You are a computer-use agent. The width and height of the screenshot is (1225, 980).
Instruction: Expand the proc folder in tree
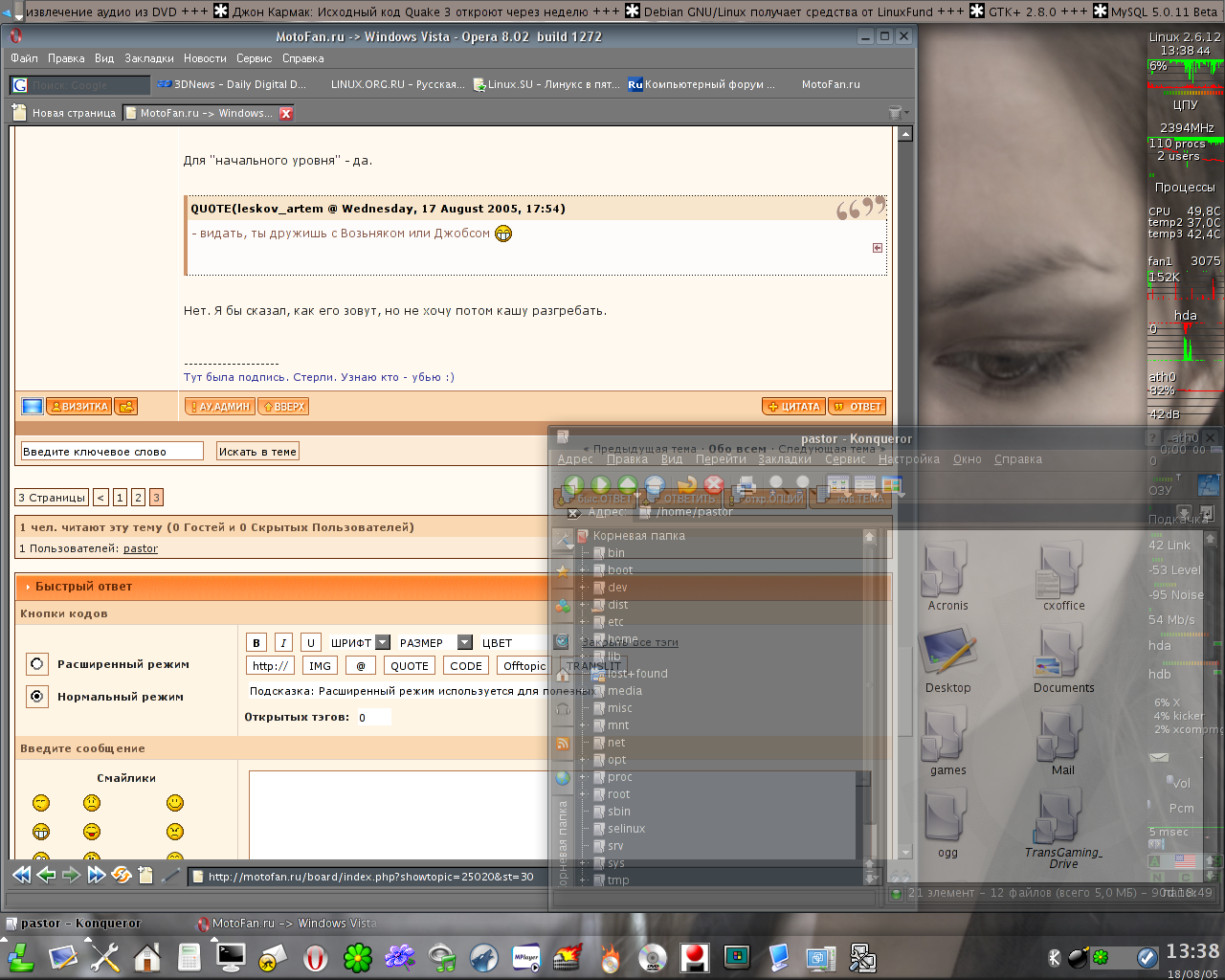pyautogui.click(x=582, y=777)
